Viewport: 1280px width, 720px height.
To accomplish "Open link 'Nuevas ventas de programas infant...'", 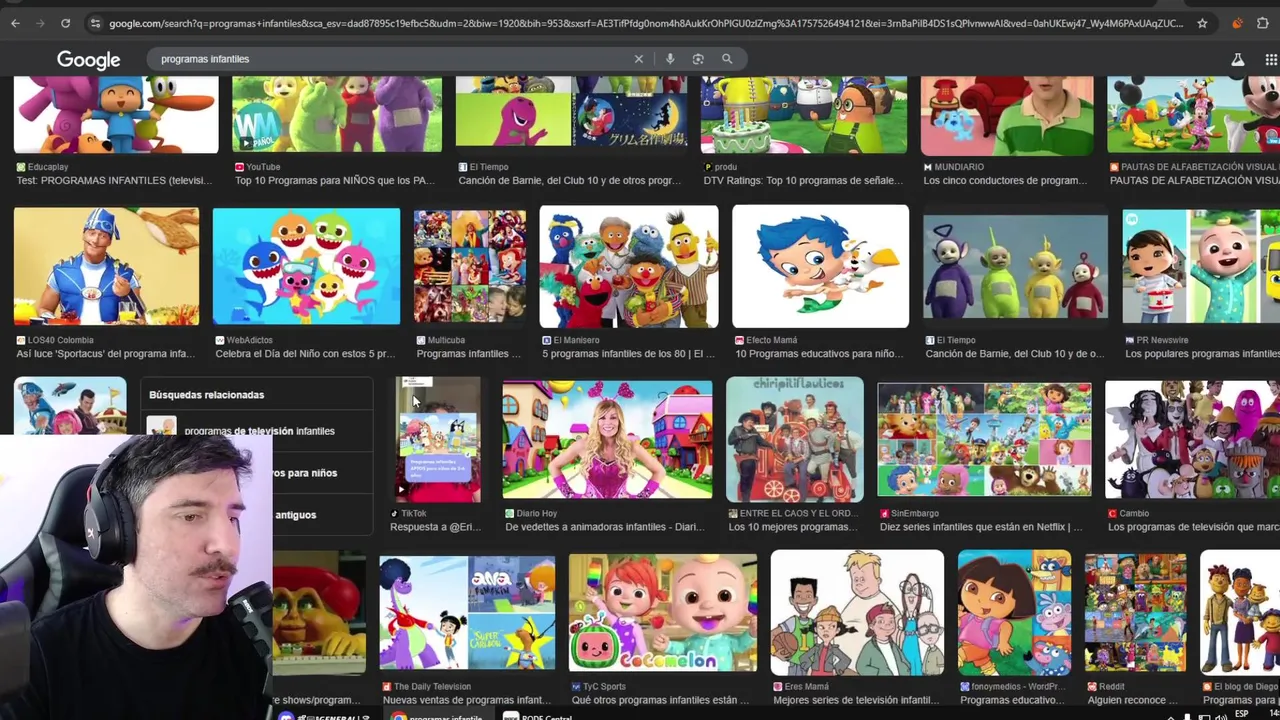I will pyautogui.click(x=466, y=700).
